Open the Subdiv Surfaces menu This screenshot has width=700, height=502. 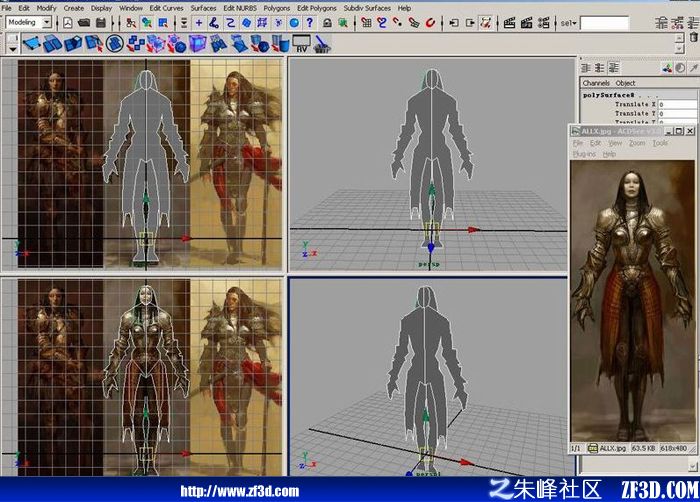pyautogui.click(x=367, y=8)
